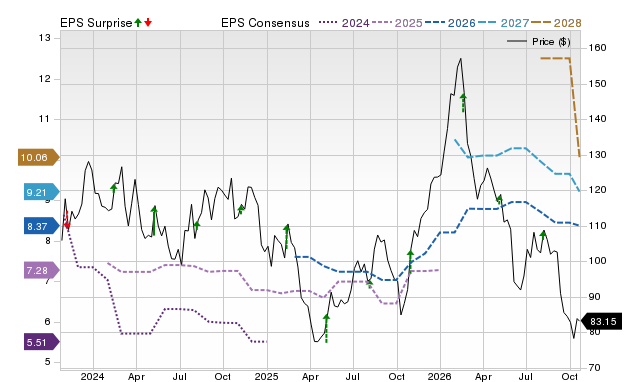Image resolution: width=640 pixels, height=382 pixels.
Task: Click the 5 label on left axis
Action: 47,362
